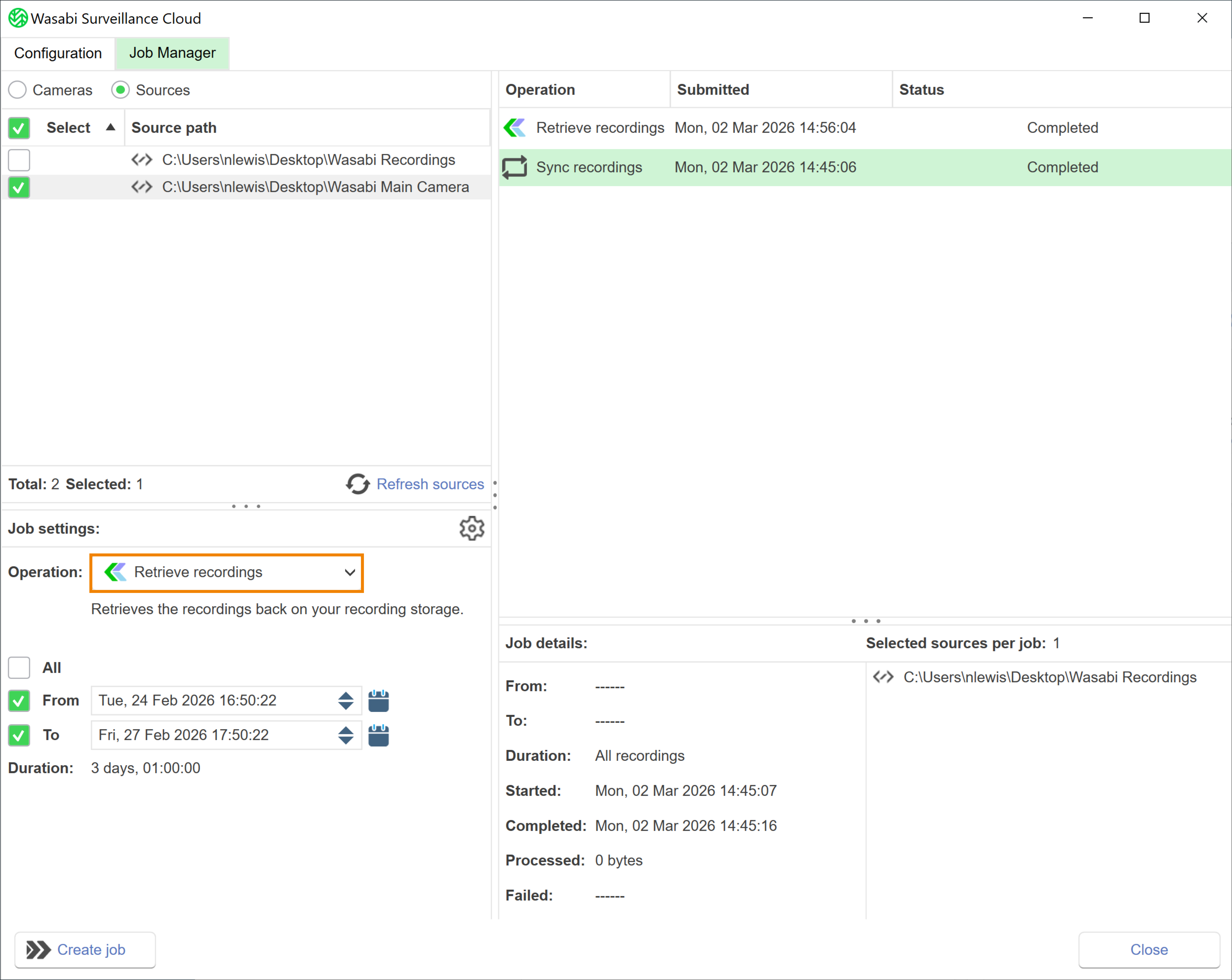Click source icon beside Wasabi Recordings path
Screen dimensions: 1232x980
142,160
